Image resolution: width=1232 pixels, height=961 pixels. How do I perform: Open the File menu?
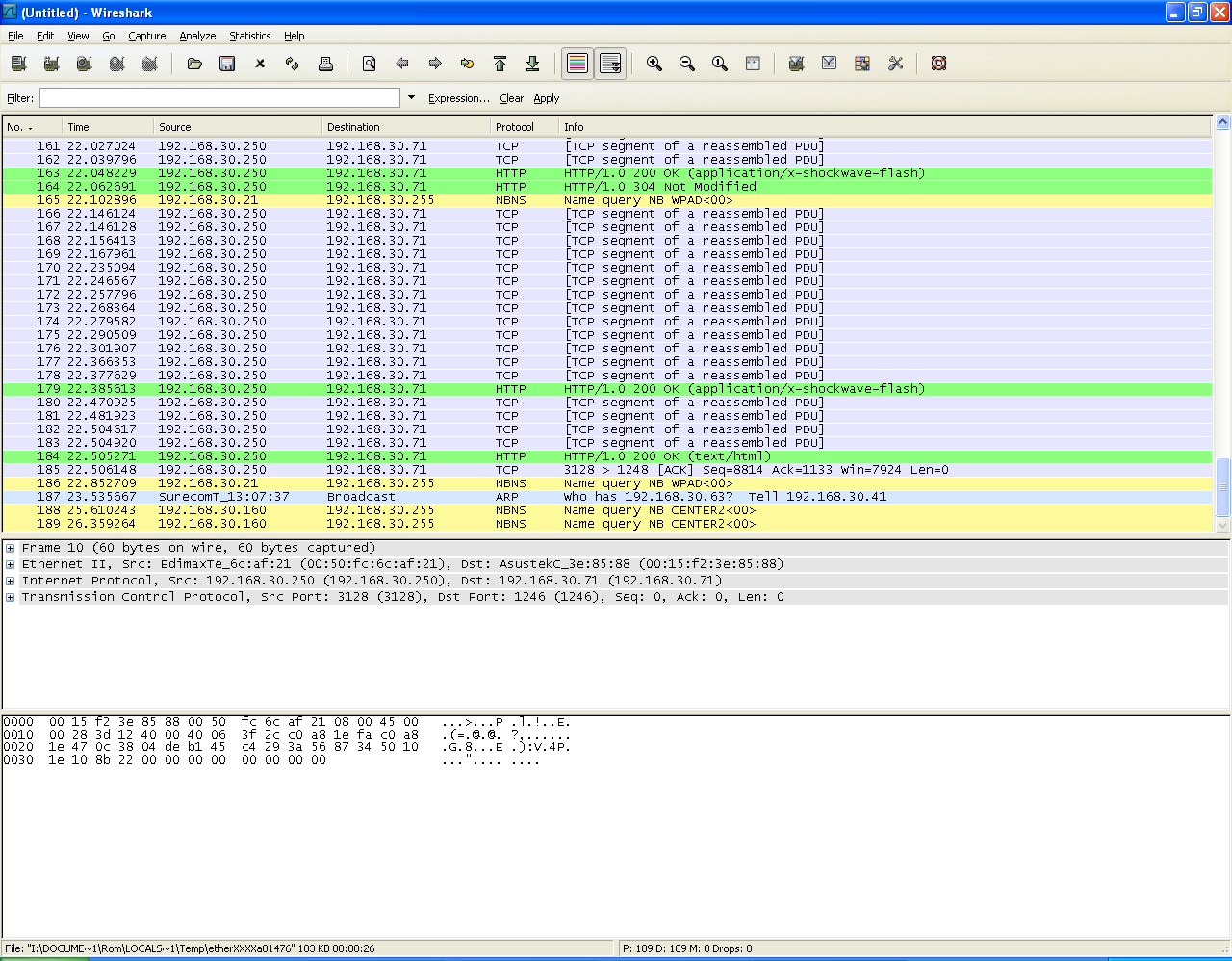[15, 36]
